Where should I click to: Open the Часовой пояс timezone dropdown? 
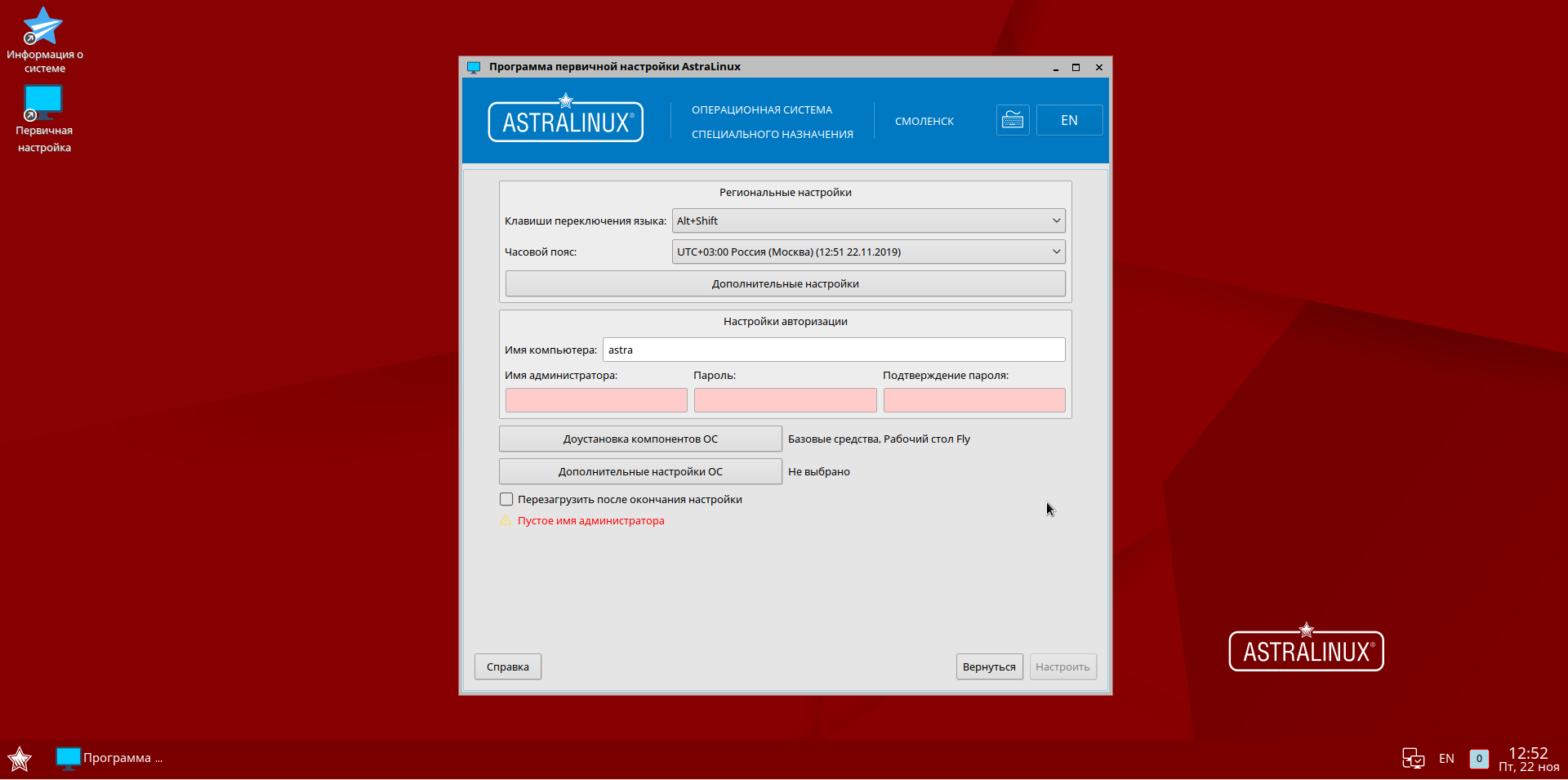(868, 252)
